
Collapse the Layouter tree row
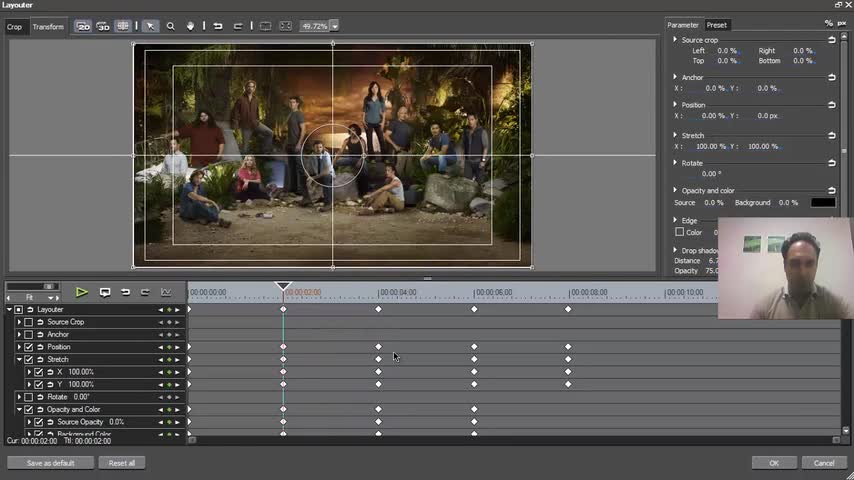[x=9, y=309]
